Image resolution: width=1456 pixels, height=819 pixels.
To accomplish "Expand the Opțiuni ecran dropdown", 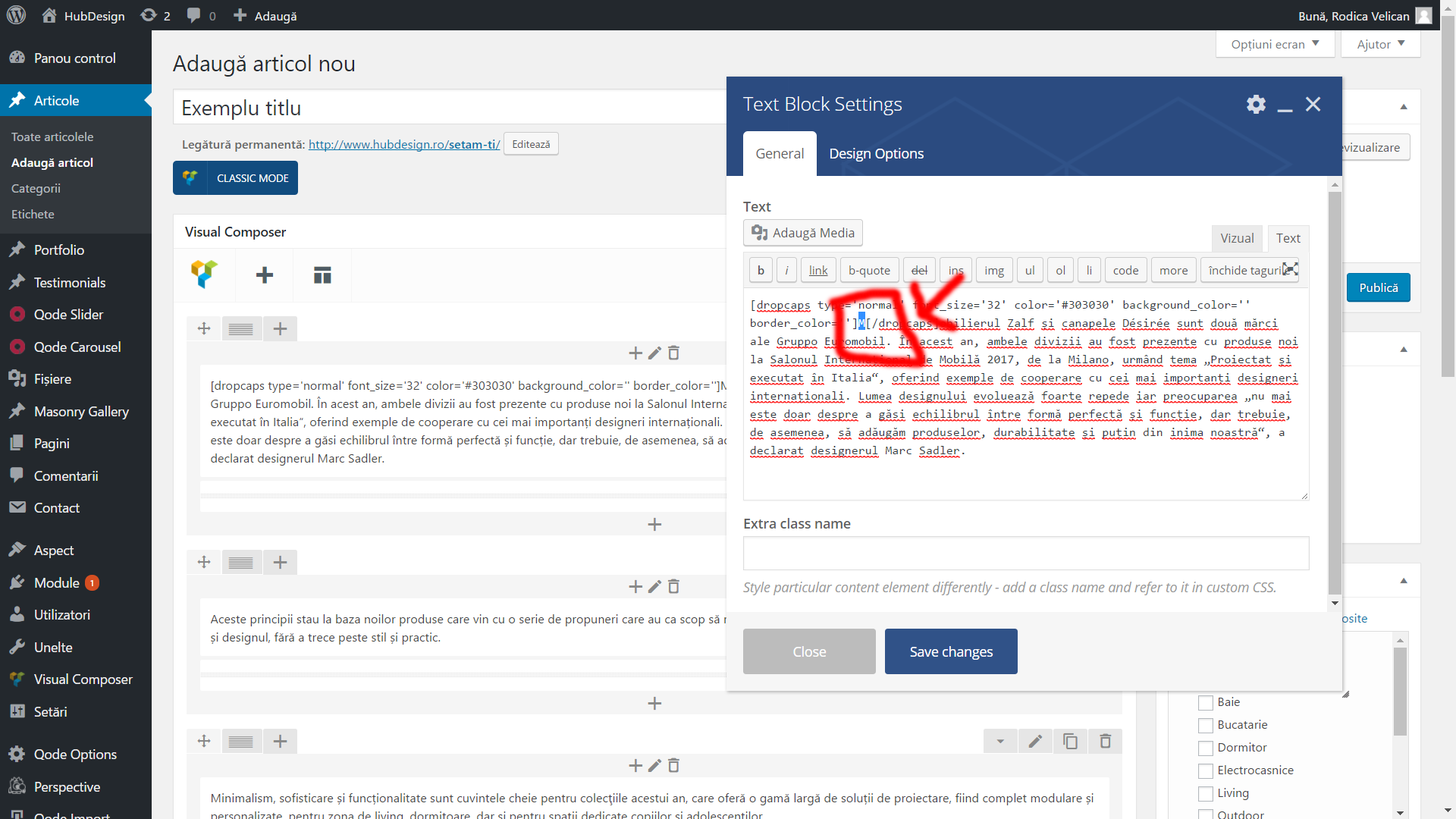I will click(x=1275, y=44).
